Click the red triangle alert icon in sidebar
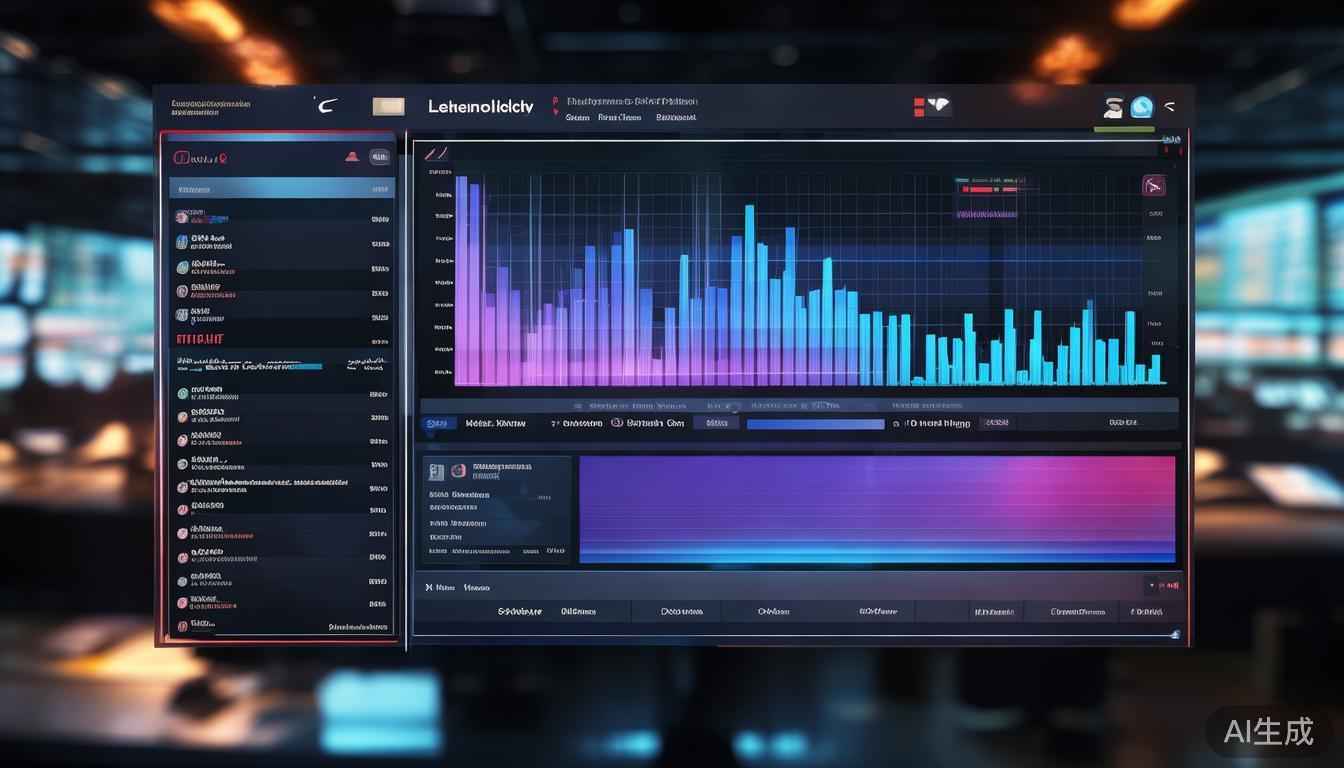Screen dimensions: 1344x768 coord(352,156)
